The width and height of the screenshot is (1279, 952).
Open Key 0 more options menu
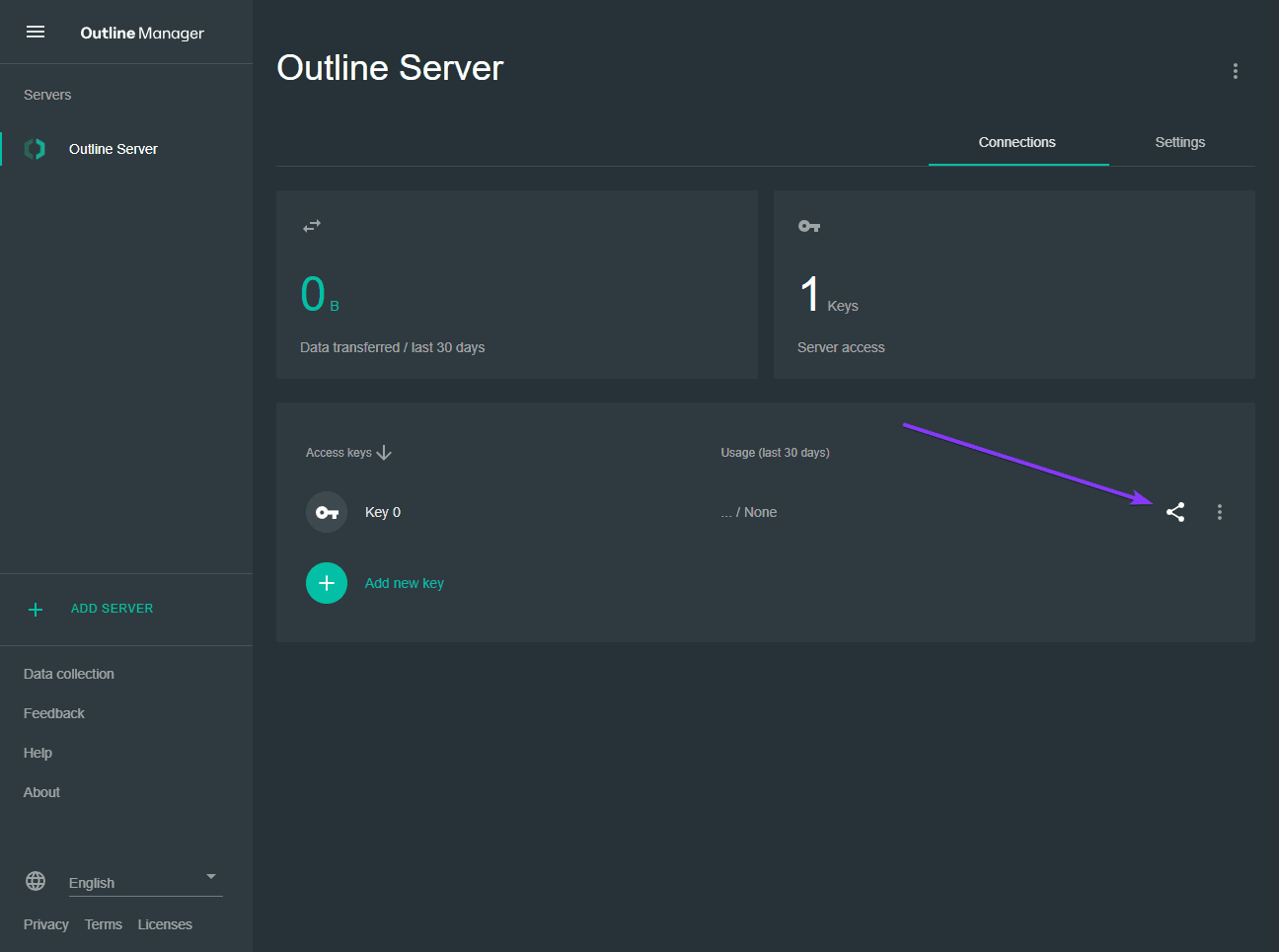pyautogui.click(x=1220, y=512)
